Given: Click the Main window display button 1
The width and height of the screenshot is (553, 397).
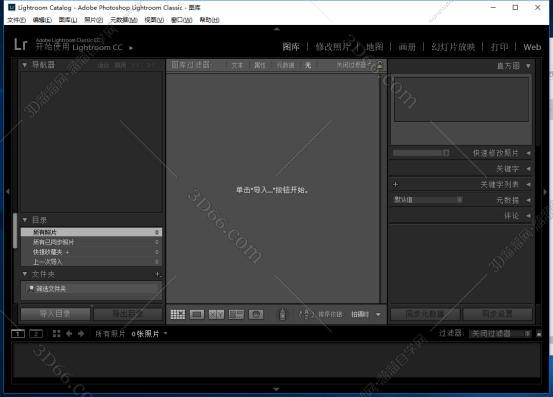Looking at the screenshot, I should [x=18, y=334].
